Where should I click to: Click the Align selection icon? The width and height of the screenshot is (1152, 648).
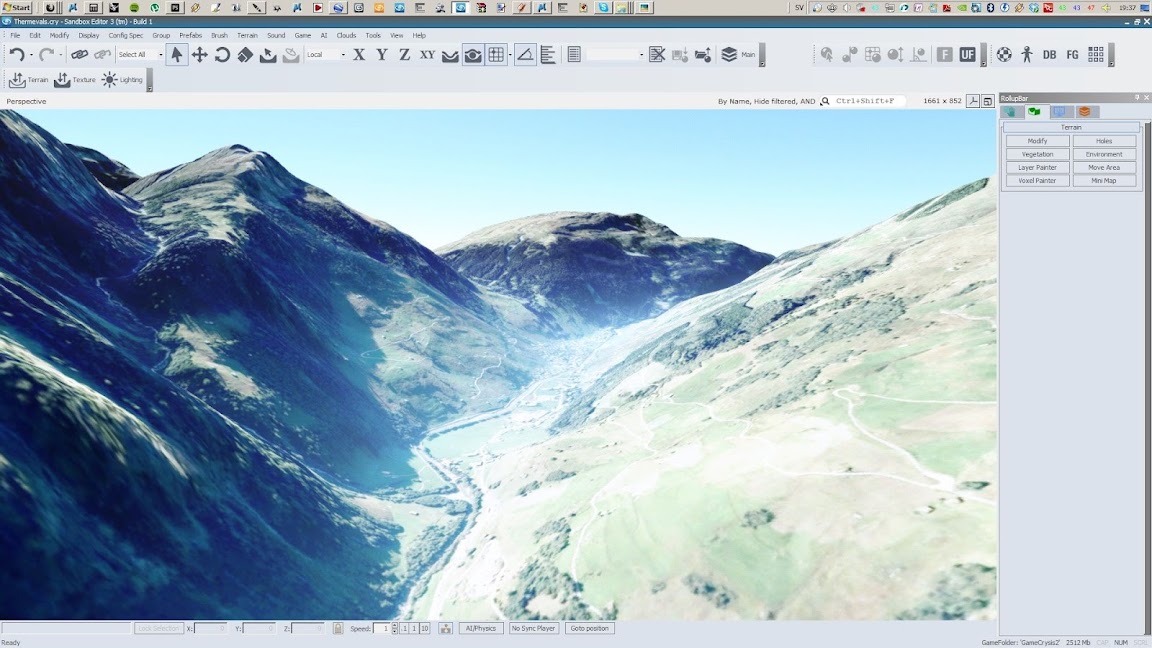(548, 54)
